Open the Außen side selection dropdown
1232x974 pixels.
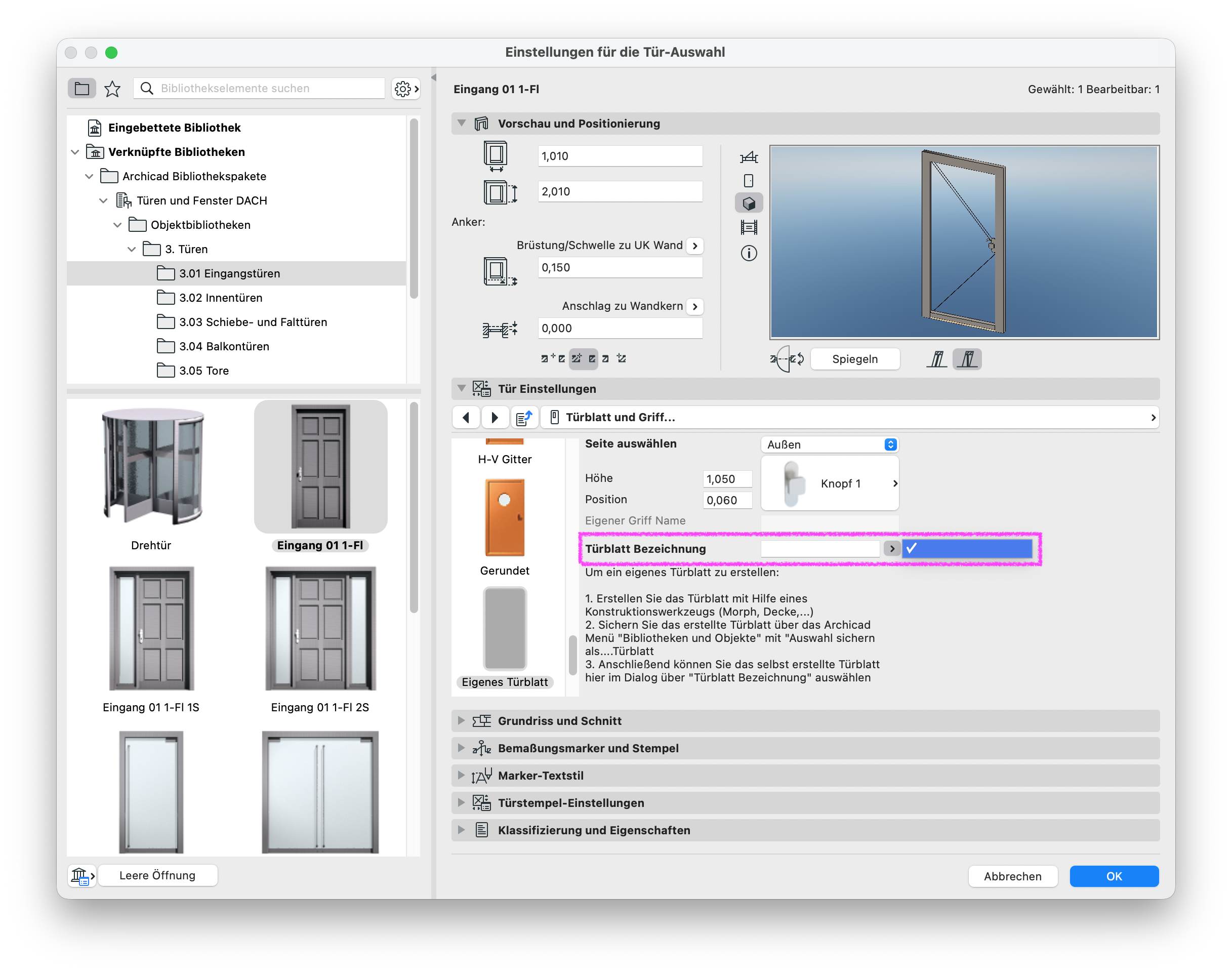(x=830, y=445)
